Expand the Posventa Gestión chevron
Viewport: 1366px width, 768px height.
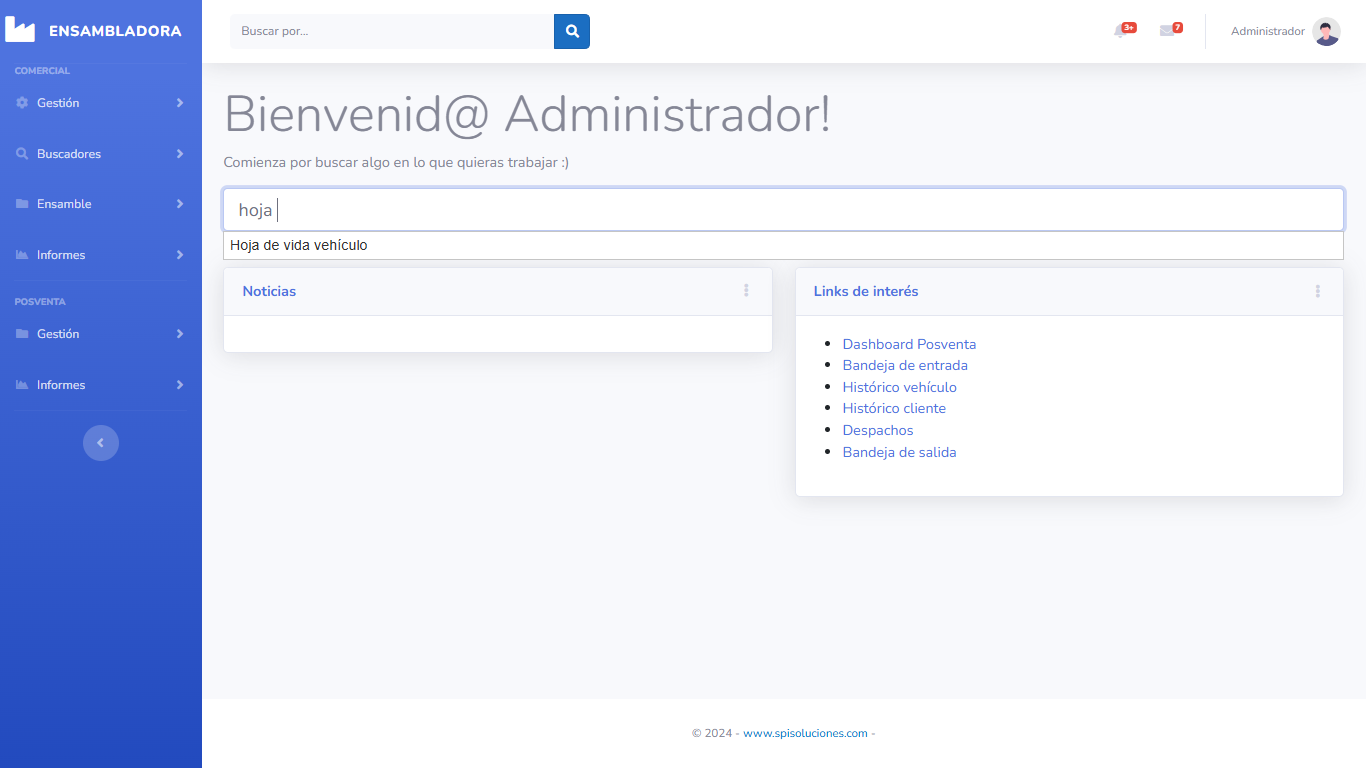pyautogui.click(x=180, y=334)
